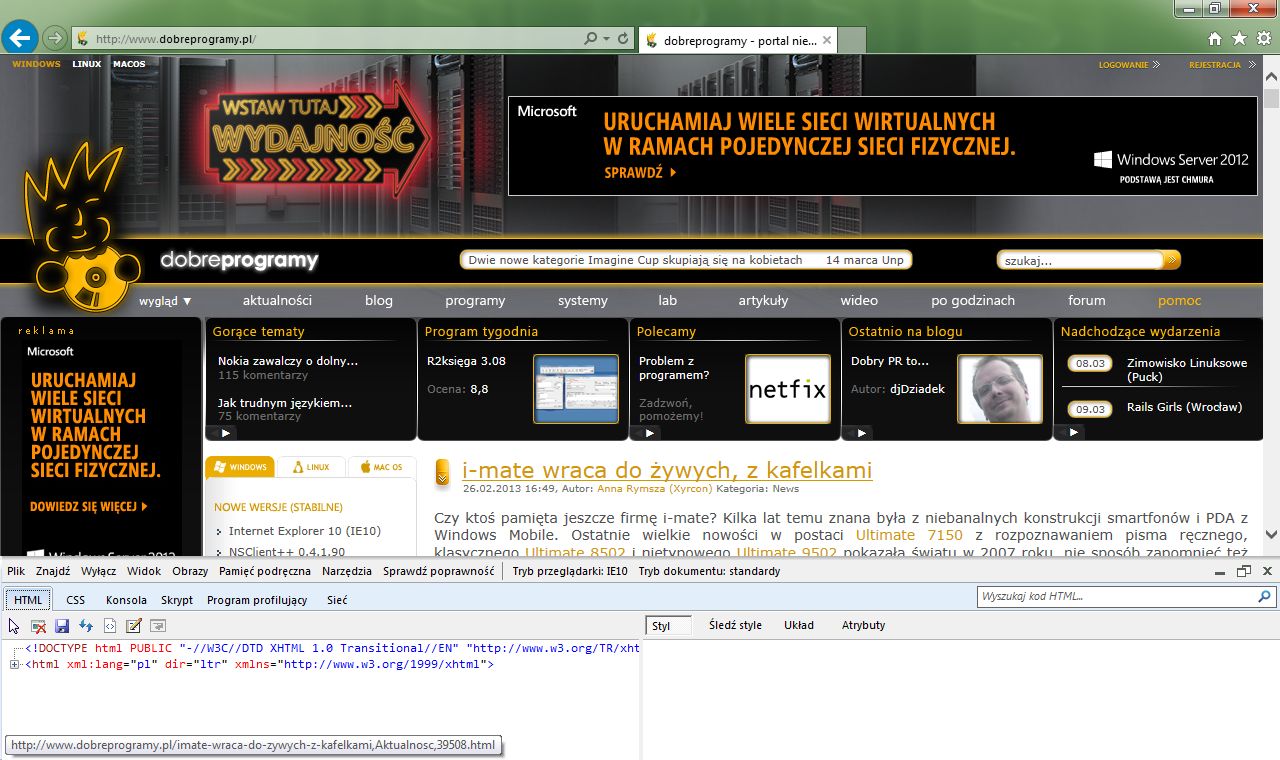Select the Śledź style pane tab

click(735, 625)
